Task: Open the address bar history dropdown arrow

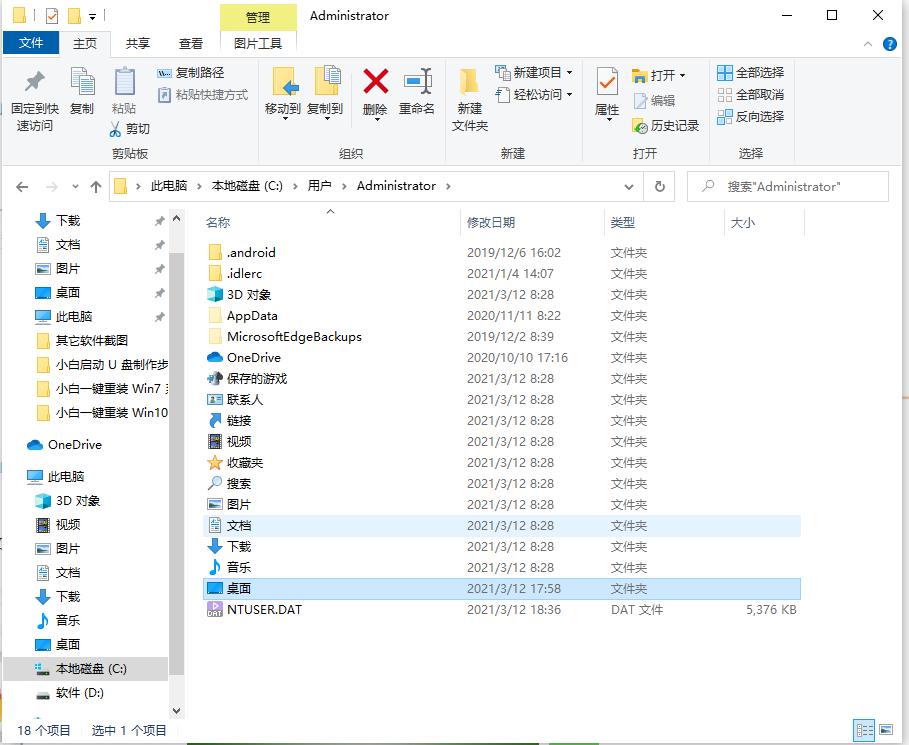Action: coord(631,186)
